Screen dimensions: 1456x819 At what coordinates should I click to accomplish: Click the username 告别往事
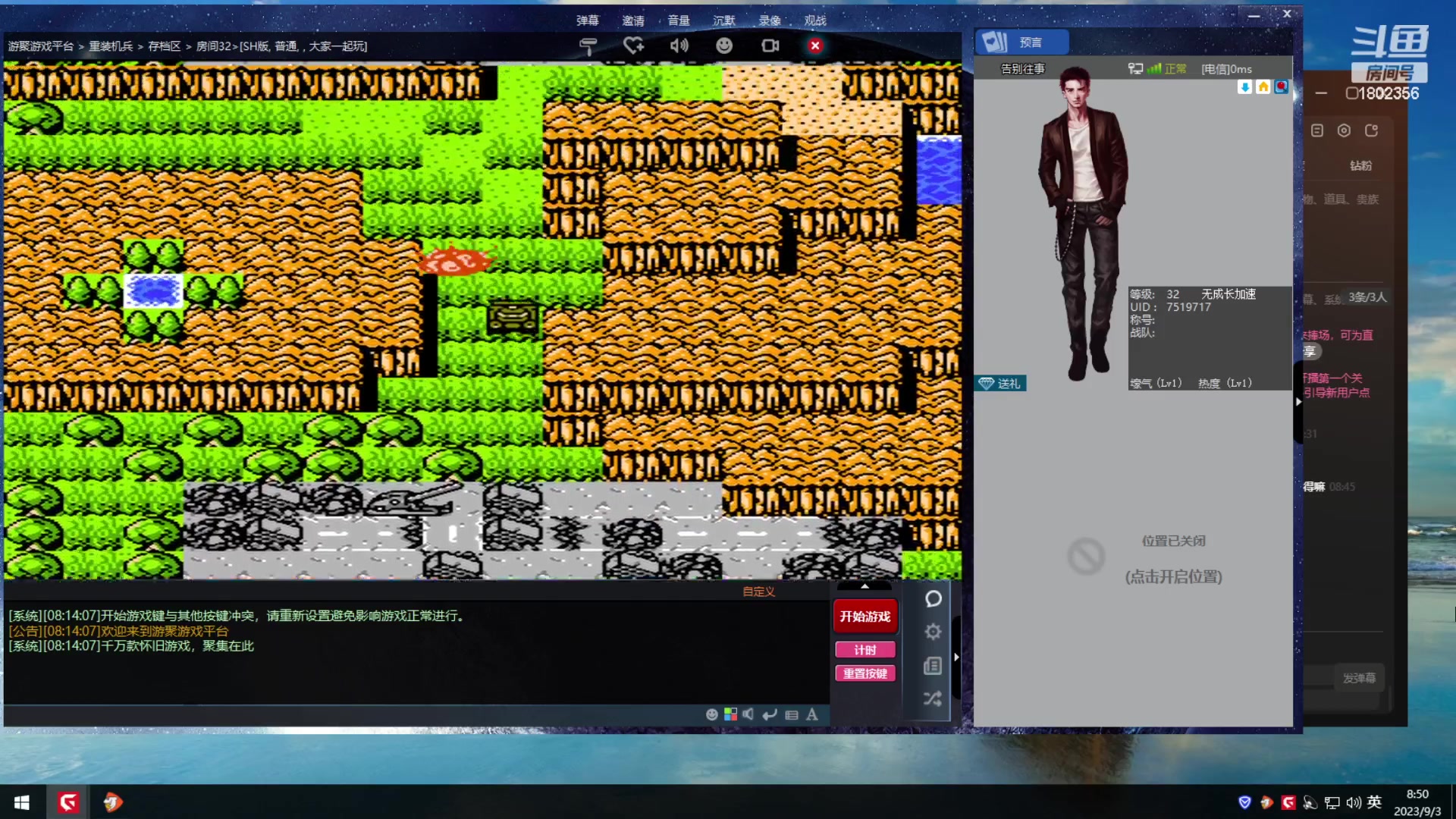point(1022,69)
